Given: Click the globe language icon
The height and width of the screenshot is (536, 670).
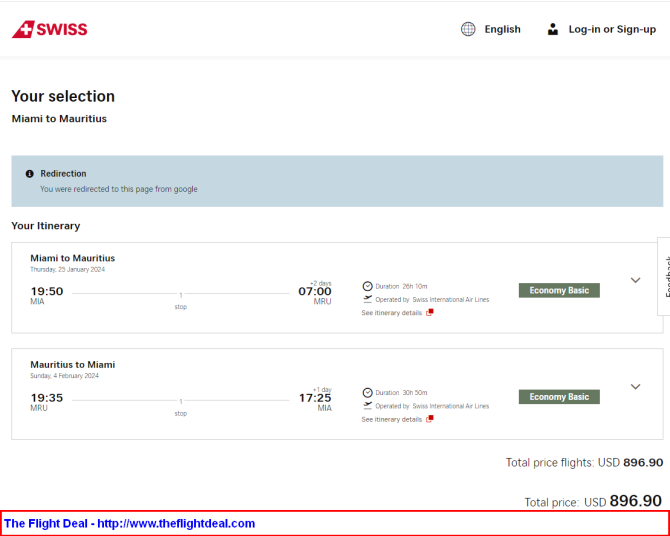Looking at the screenshot, I should 468,29.
